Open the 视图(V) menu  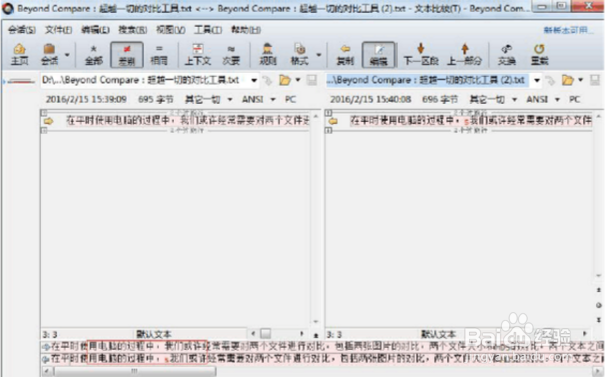click(x=170, y=30)
